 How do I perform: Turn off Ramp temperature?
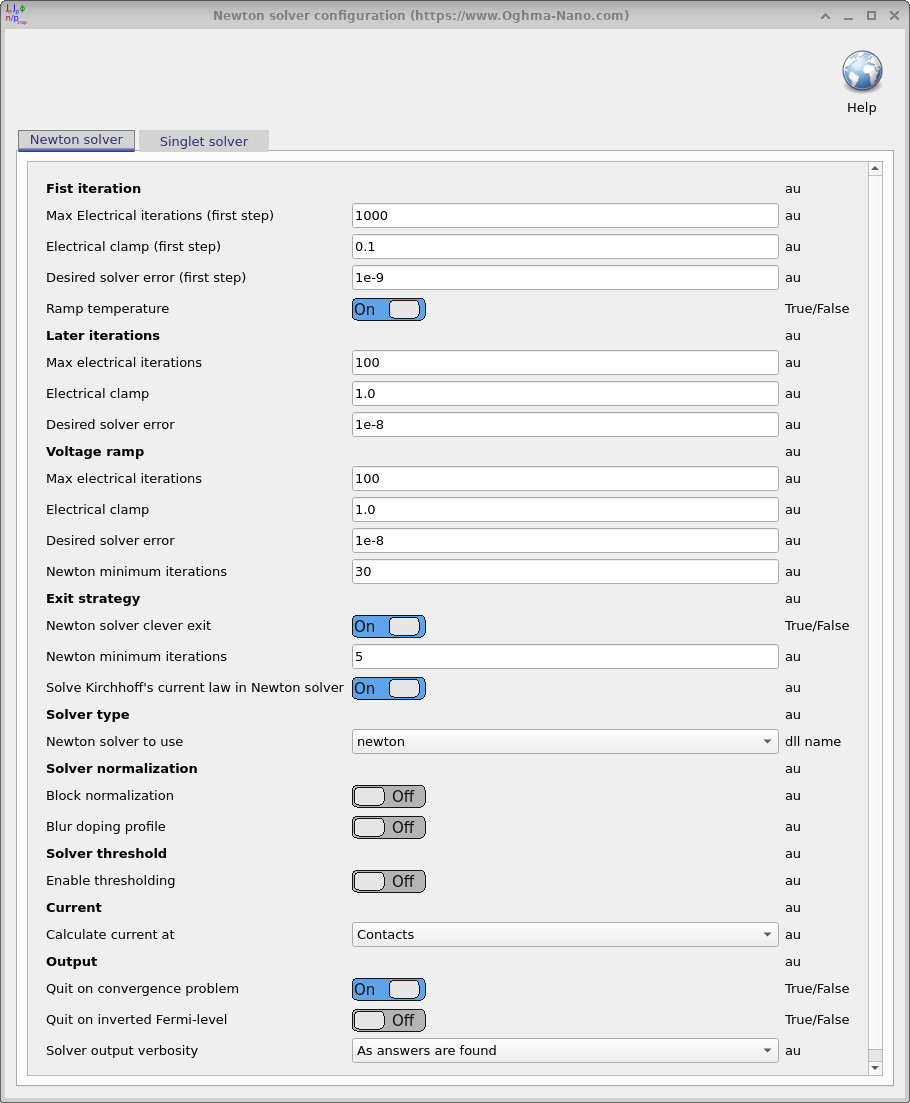pos(388,309)
